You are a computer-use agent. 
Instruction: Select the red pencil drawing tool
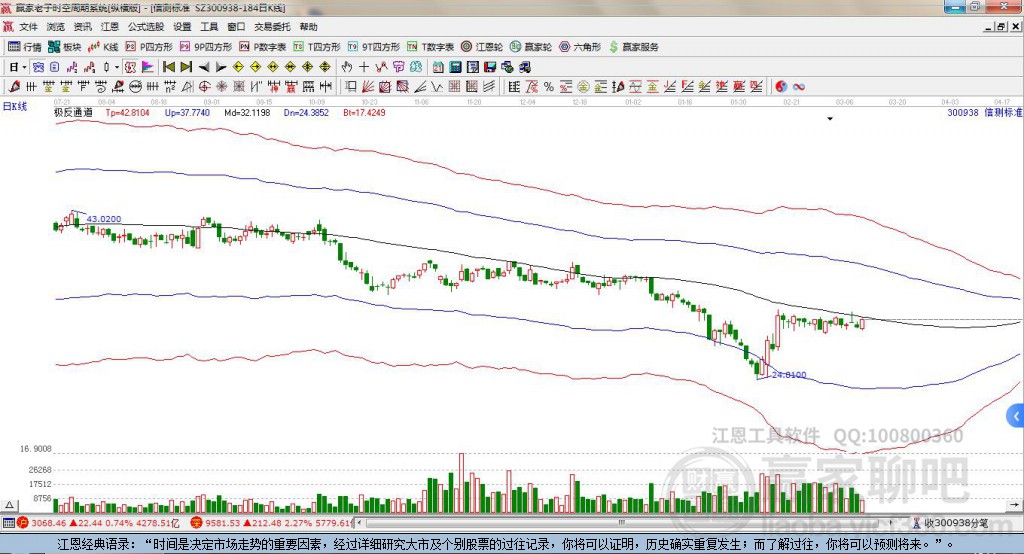14,87
